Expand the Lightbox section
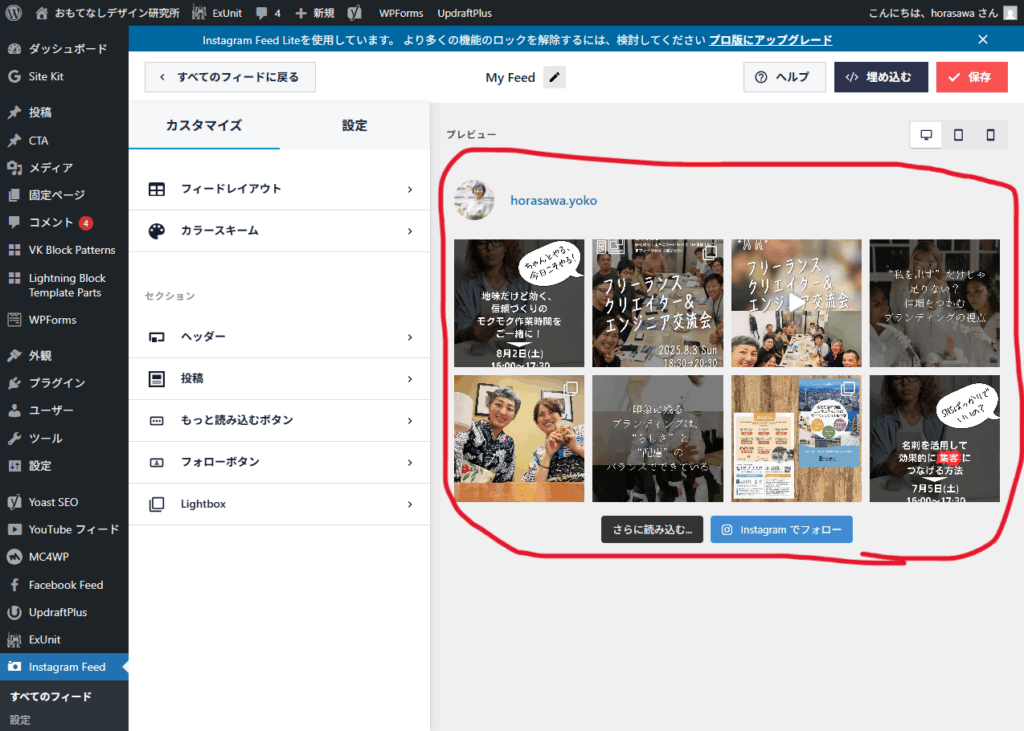The image size is (1024, 731). (279, 504)
